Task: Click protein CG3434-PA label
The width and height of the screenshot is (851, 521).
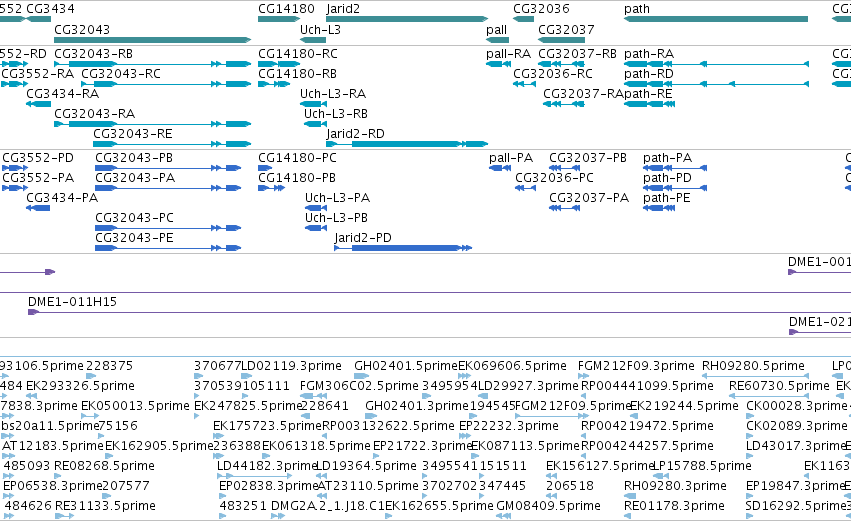Action: [62, 198]
